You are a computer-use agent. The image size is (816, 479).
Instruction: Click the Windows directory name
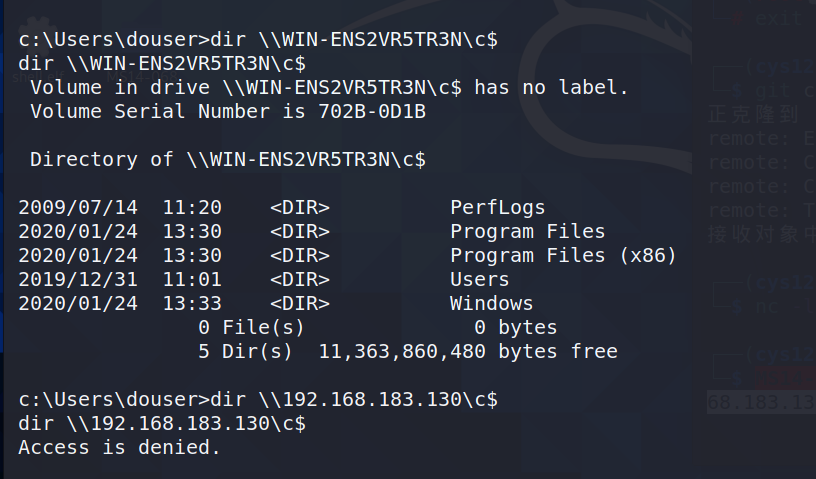[x=491, y=304]
